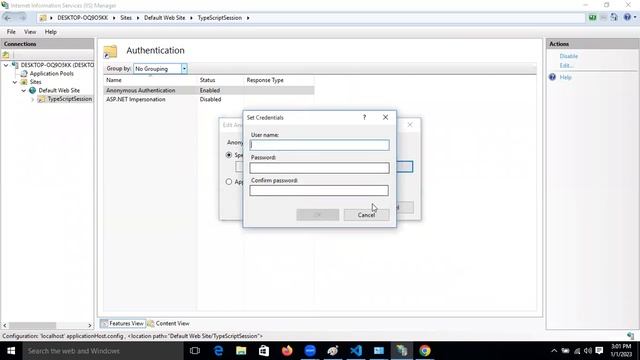Open the Group by No Grouping dropdown

184,69
